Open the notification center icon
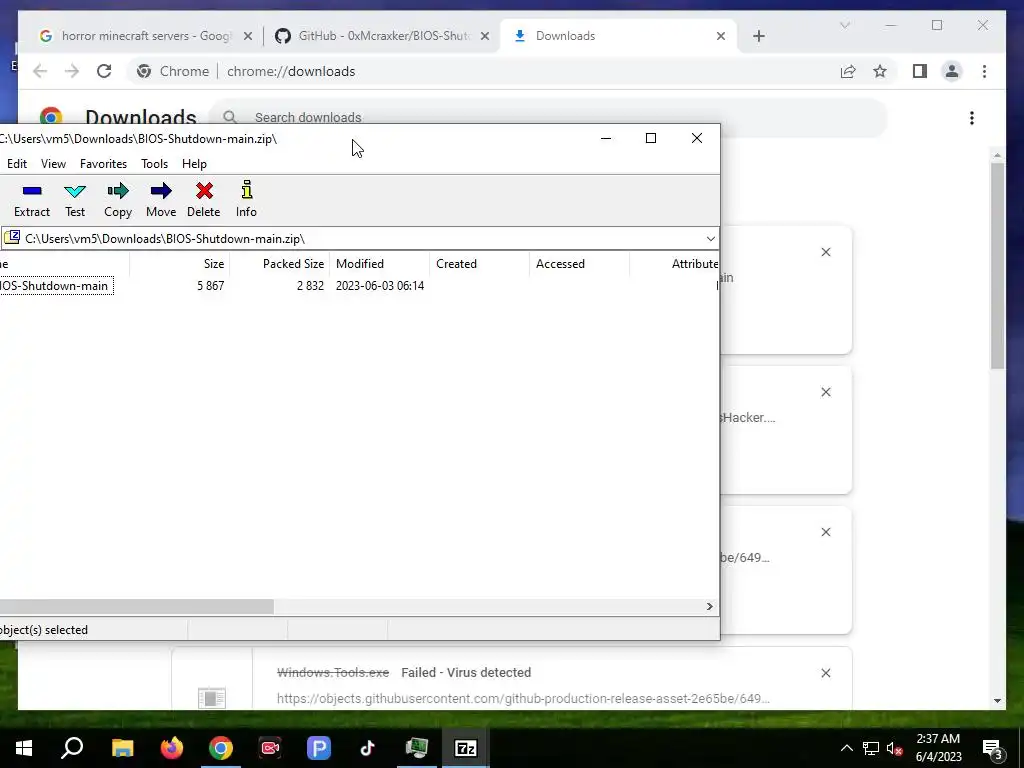This screenshot has height=768, width=1024. tap(993, 748)
